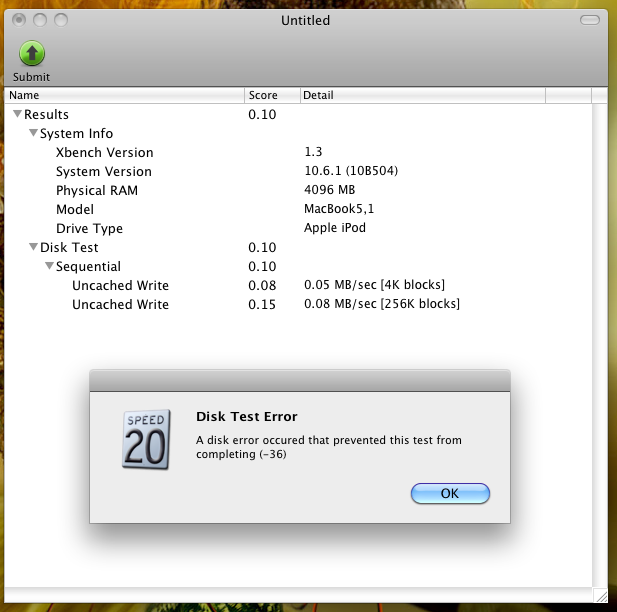The image size is (617, 612).
Task: Click OK in Disk Test Error dialog
Action: click(x=450, y=493)
